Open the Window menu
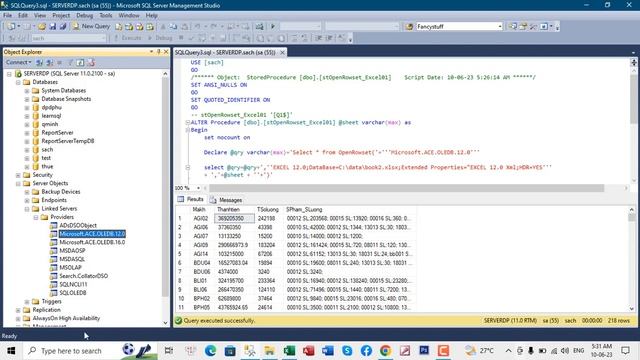This screenshot has width=640, height=360. point(129,16)
